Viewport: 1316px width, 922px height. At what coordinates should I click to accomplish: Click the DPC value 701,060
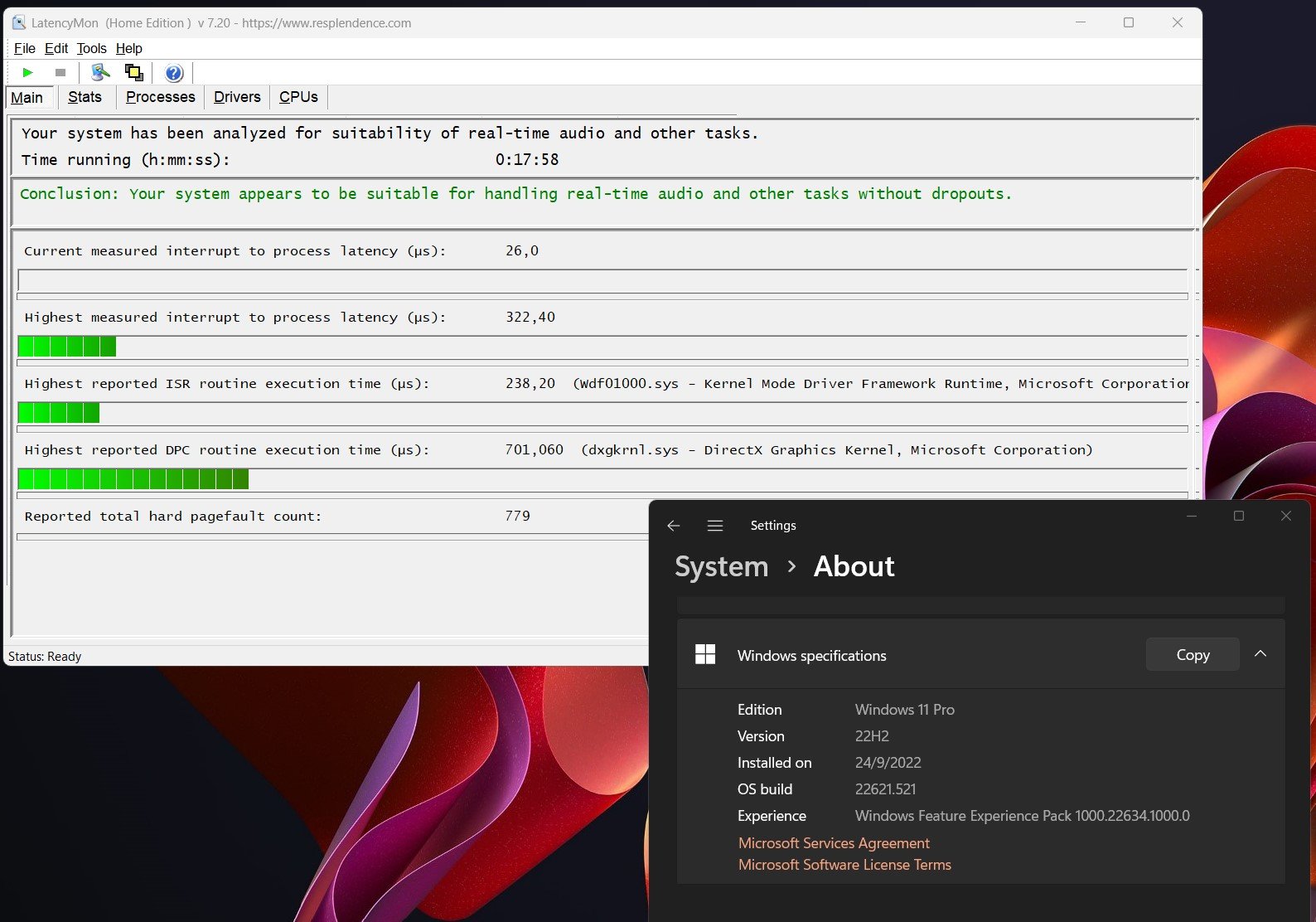[534, 449]
